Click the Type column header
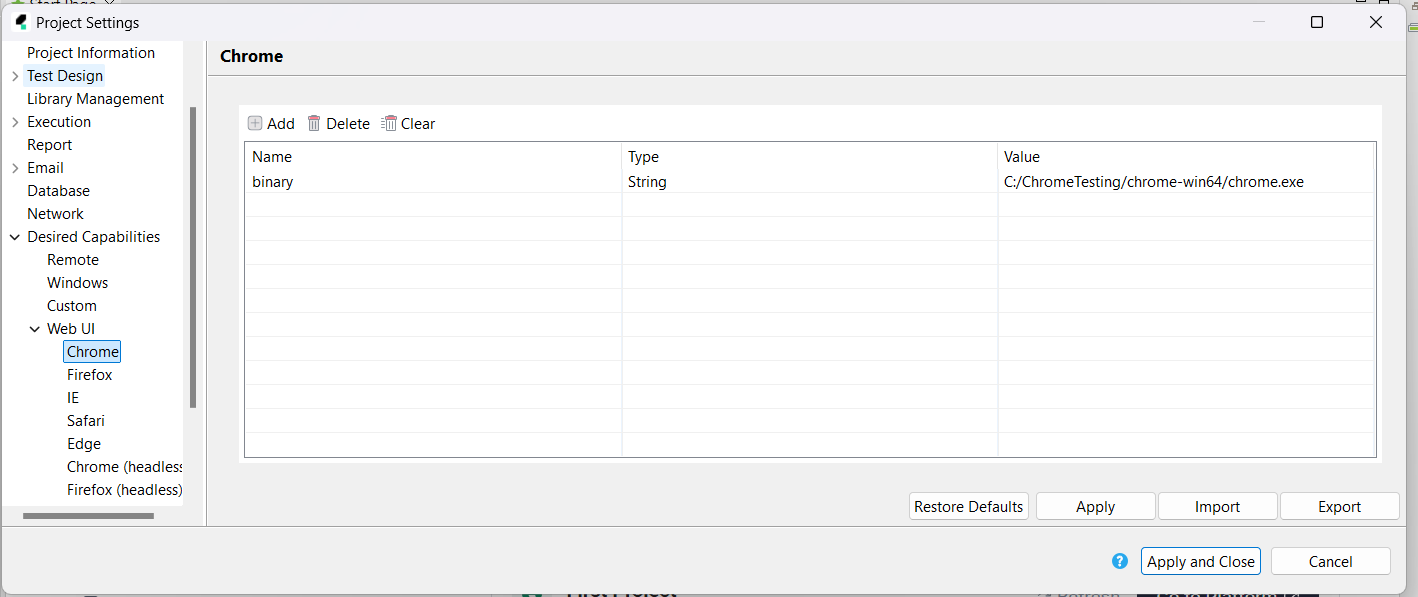 click(x=809, y=157)
